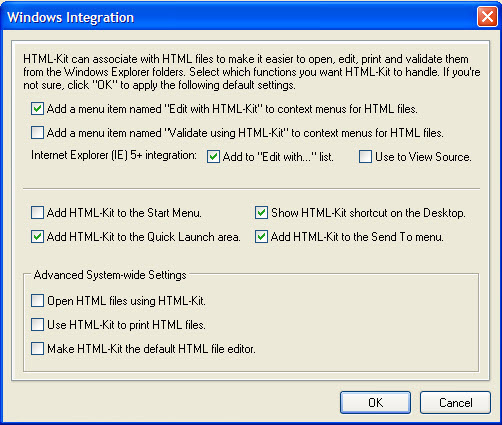This screenshot has width=502, height=425.
Task: Click the "Make HTML-Kit the default HTML file editor" text
Action: click(151, 349)
